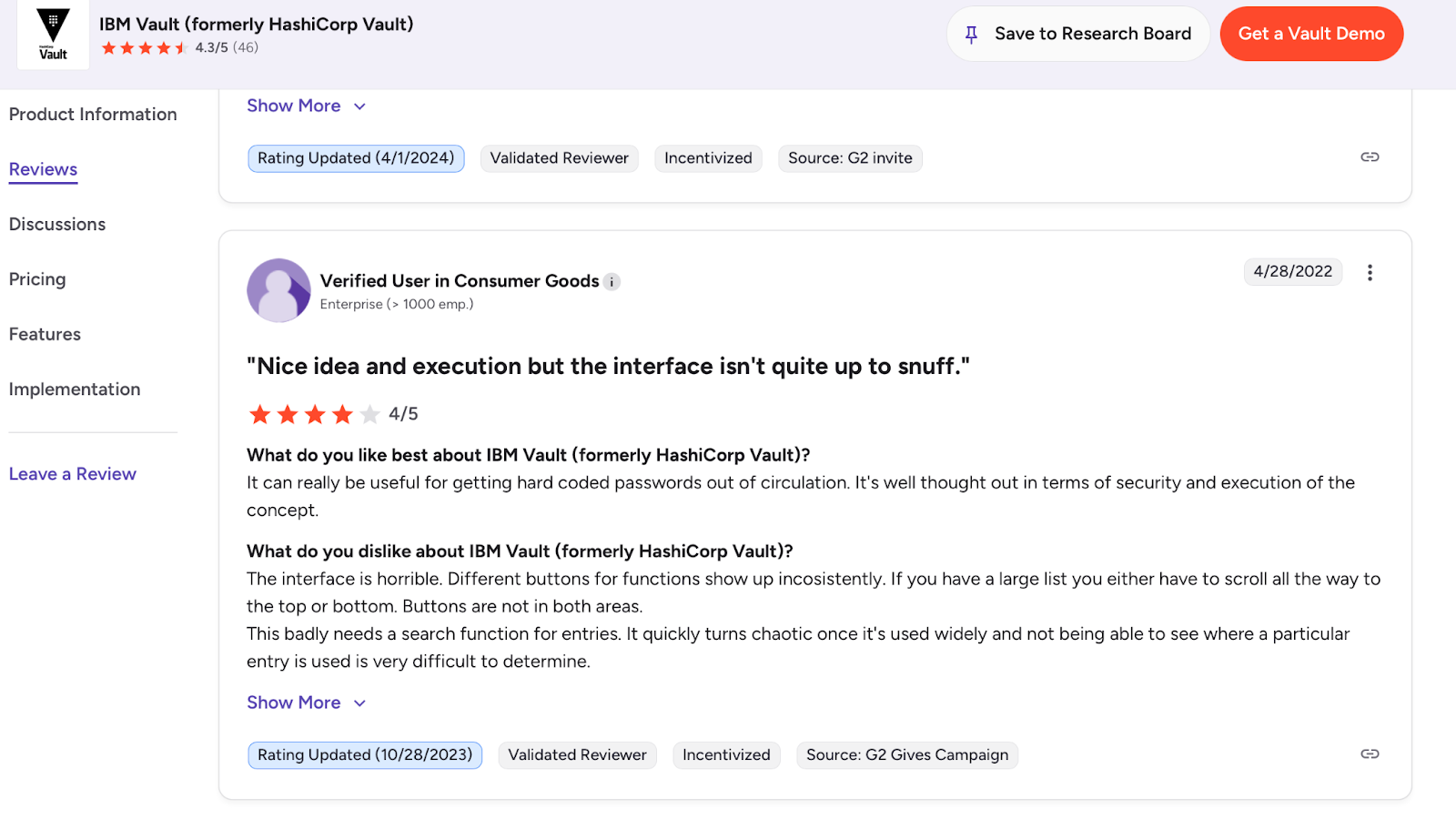Screen dimensions: 1456x819
Task: Click the IBM Vault product title
Action: (257, 25)
